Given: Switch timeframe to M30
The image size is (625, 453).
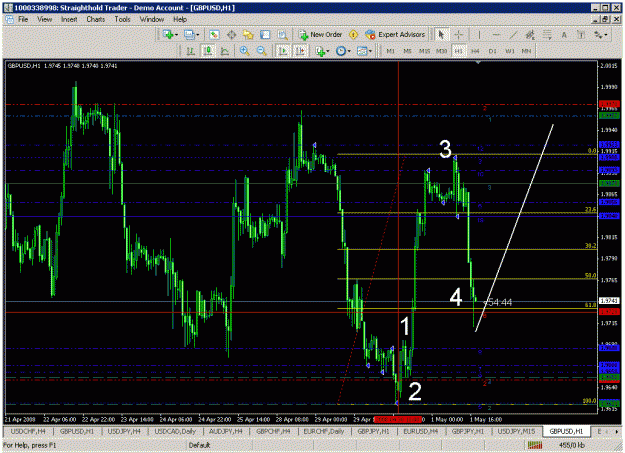Looking at the screenshot, I should (441, 51).
